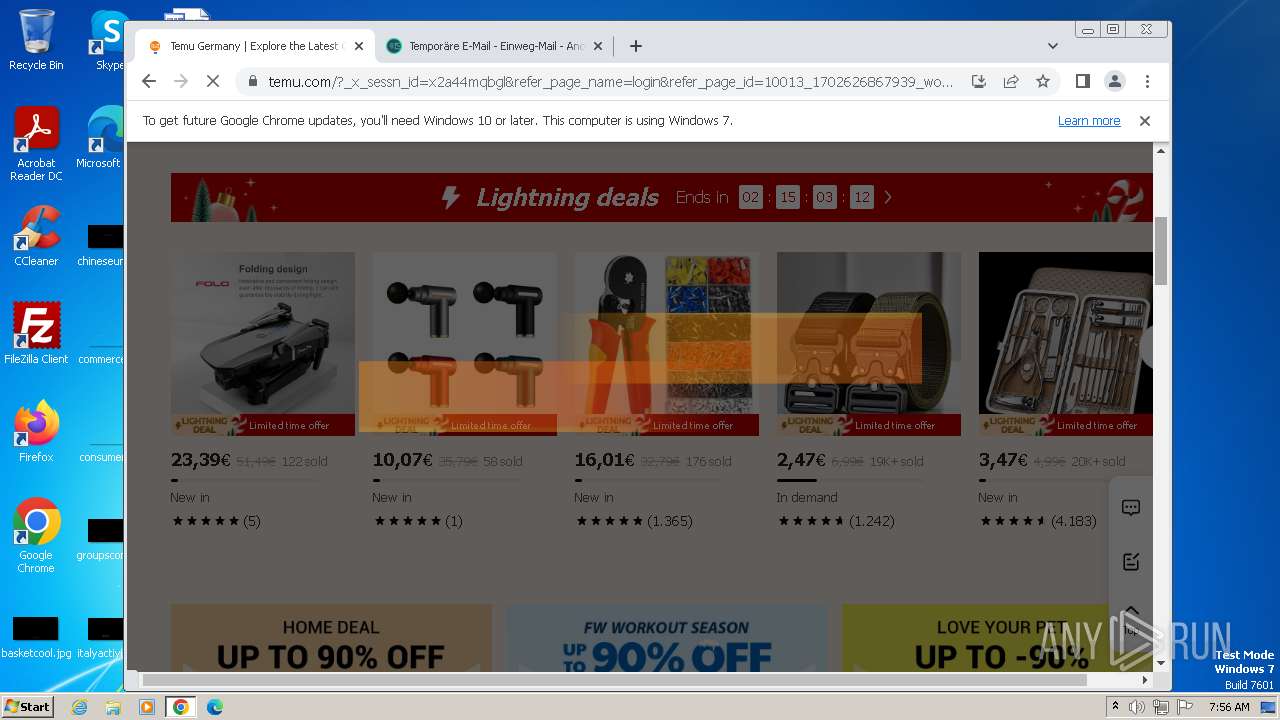This screenshot has height=720, width=1280.
Task: Click the page vertical scrollbar thumb
Action: tap(1161, 251)
